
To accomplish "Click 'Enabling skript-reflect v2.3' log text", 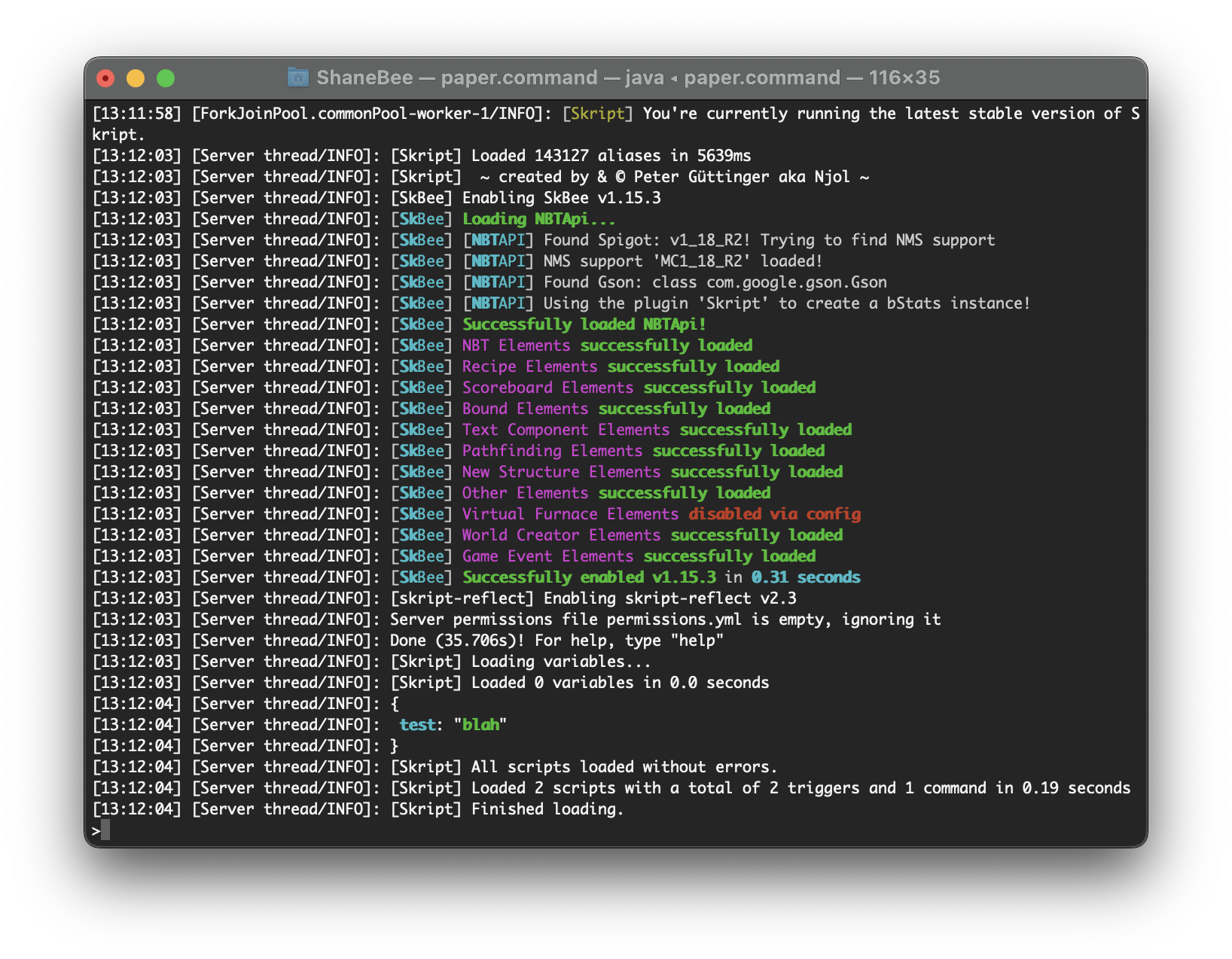I will pyautogui.click(x=669, y=598).
